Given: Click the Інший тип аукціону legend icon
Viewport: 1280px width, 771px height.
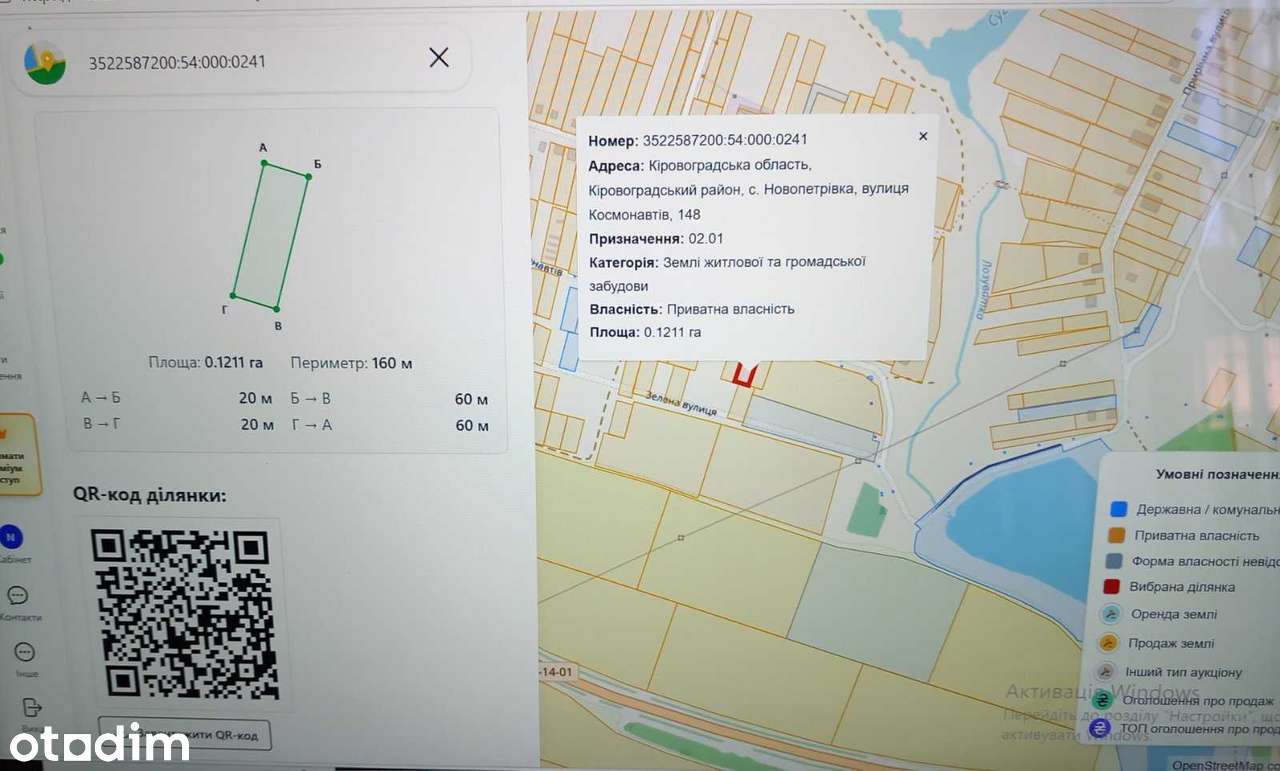Looking at the screenshot, I should point(1104,672).
